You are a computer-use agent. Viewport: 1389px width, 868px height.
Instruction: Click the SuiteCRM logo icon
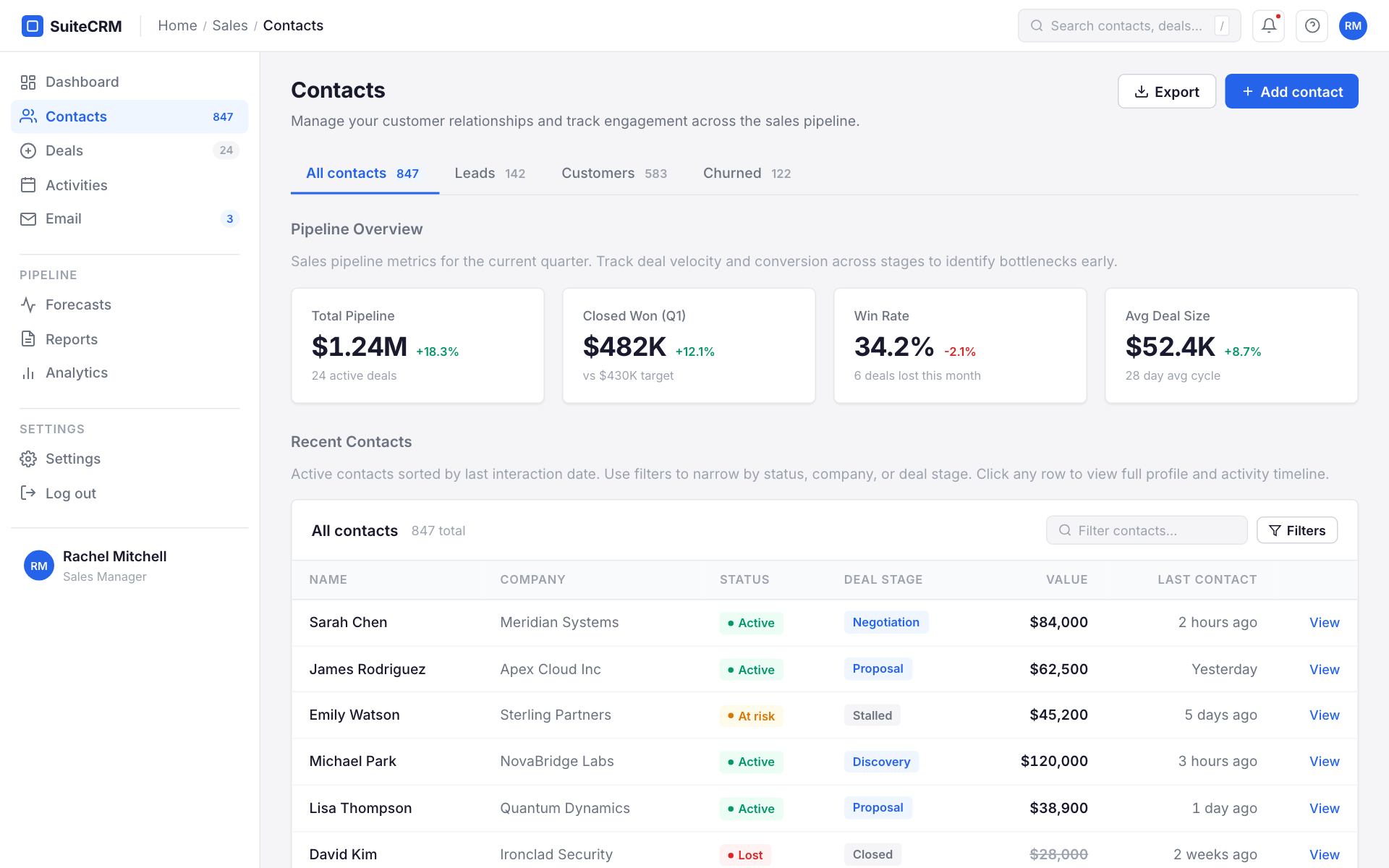click(32, 26)
